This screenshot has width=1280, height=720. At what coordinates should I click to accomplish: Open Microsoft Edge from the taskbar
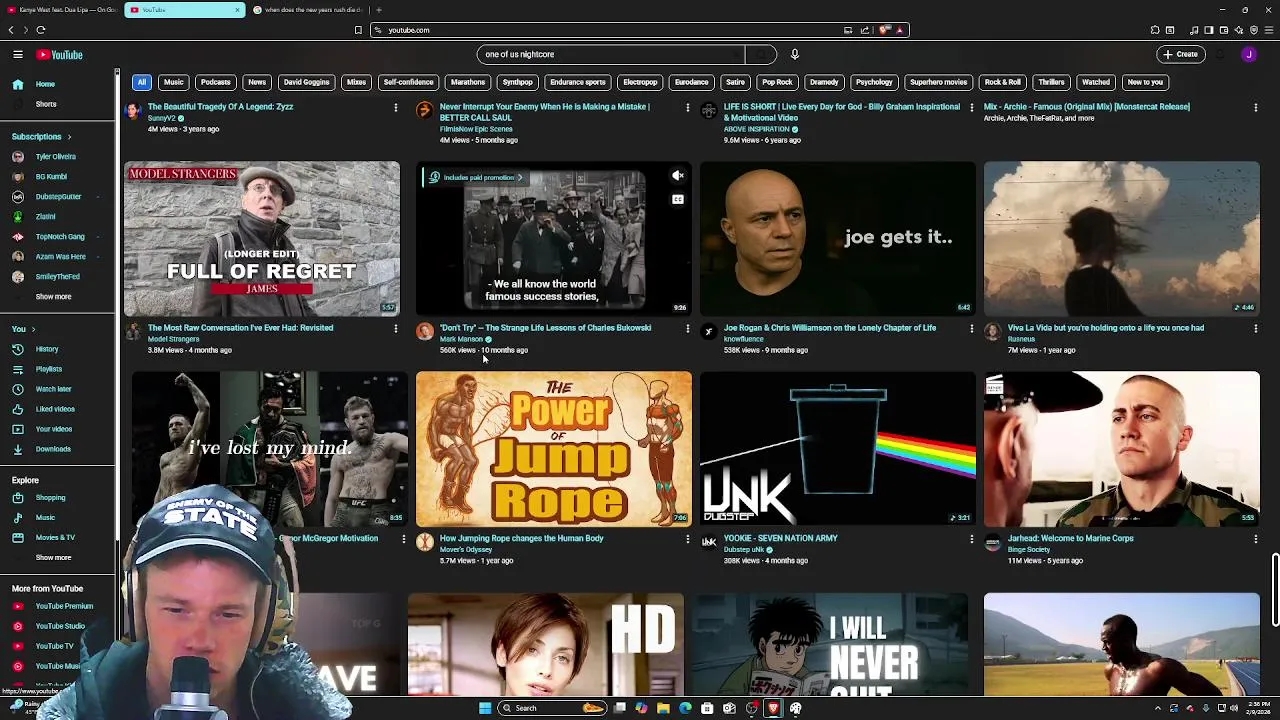click(x=685, y=708)
